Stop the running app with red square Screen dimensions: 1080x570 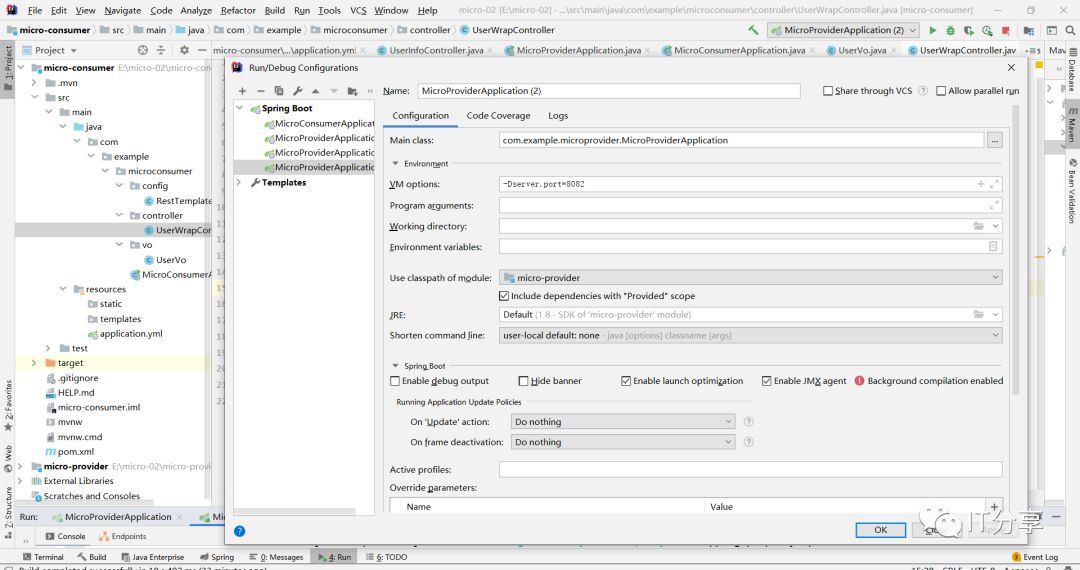(1006, 30)
